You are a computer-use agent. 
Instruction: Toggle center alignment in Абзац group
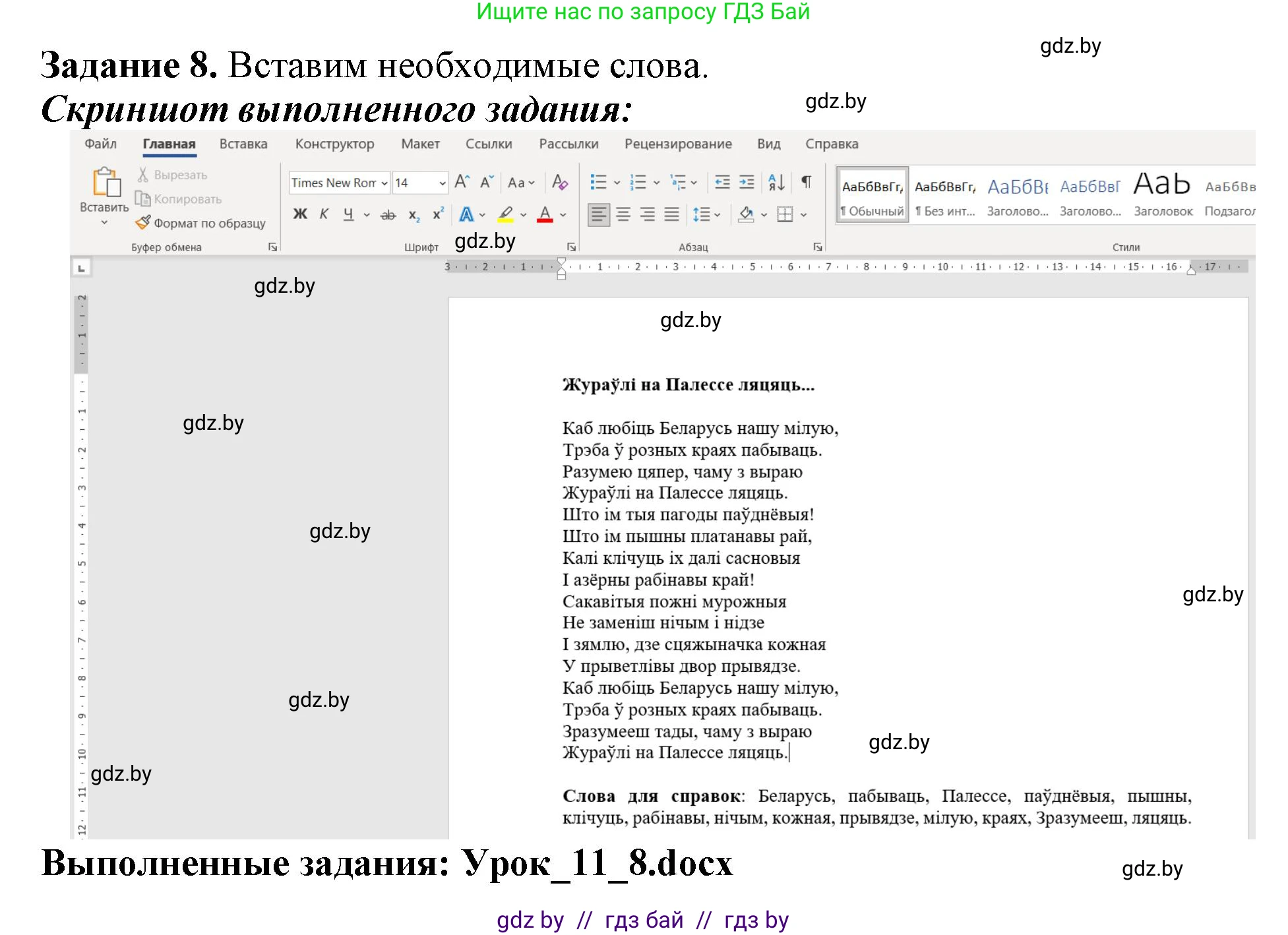(x=623, y=214)
